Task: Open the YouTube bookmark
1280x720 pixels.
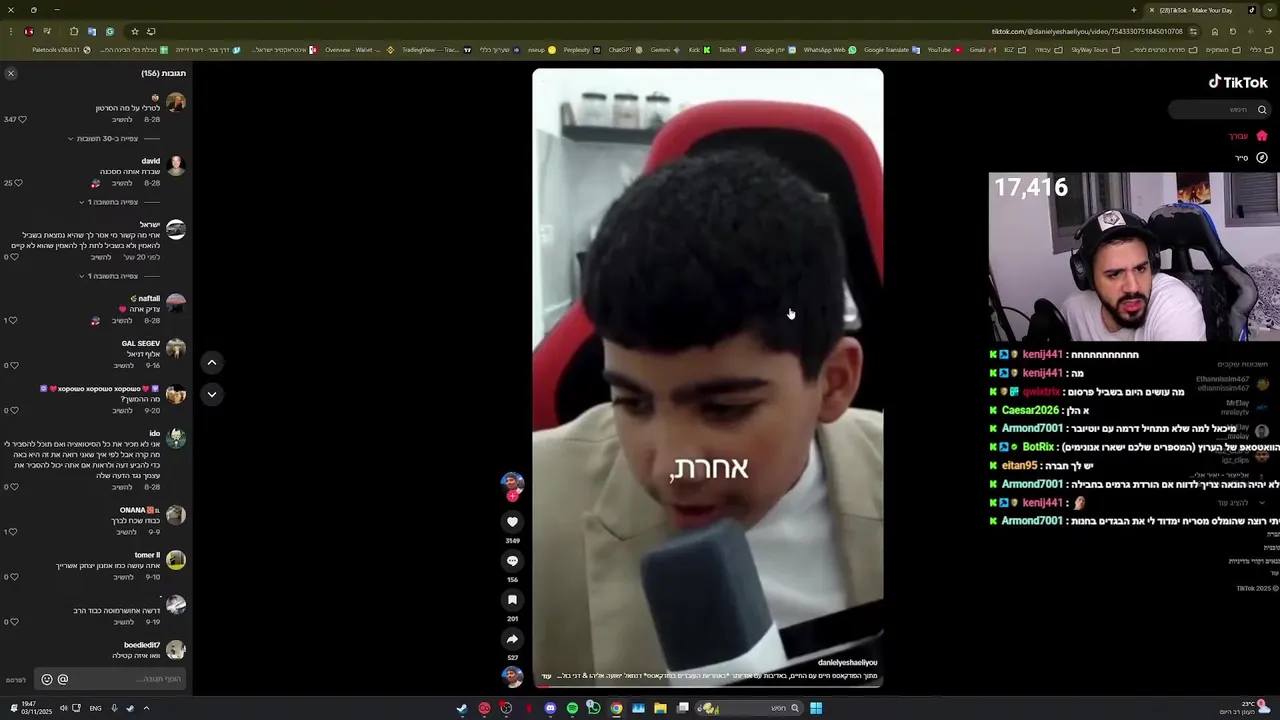Action: point(945,49)
